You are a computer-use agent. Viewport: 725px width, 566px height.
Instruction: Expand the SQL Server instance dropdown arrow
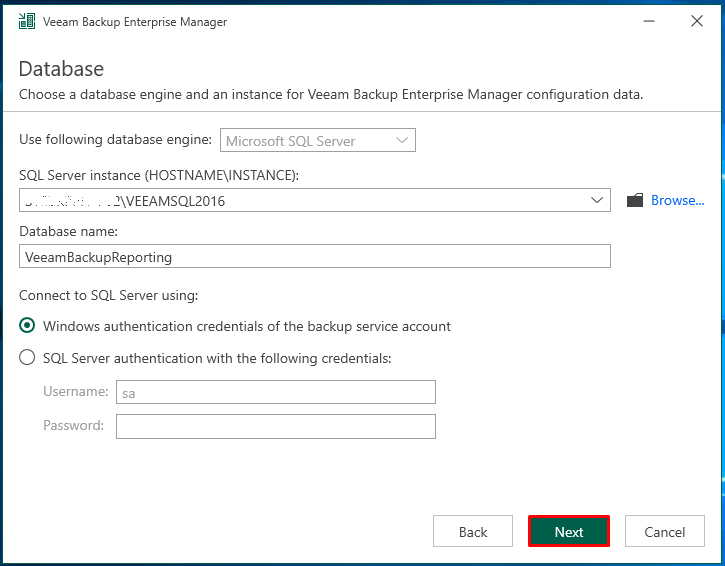click(597, 200)
